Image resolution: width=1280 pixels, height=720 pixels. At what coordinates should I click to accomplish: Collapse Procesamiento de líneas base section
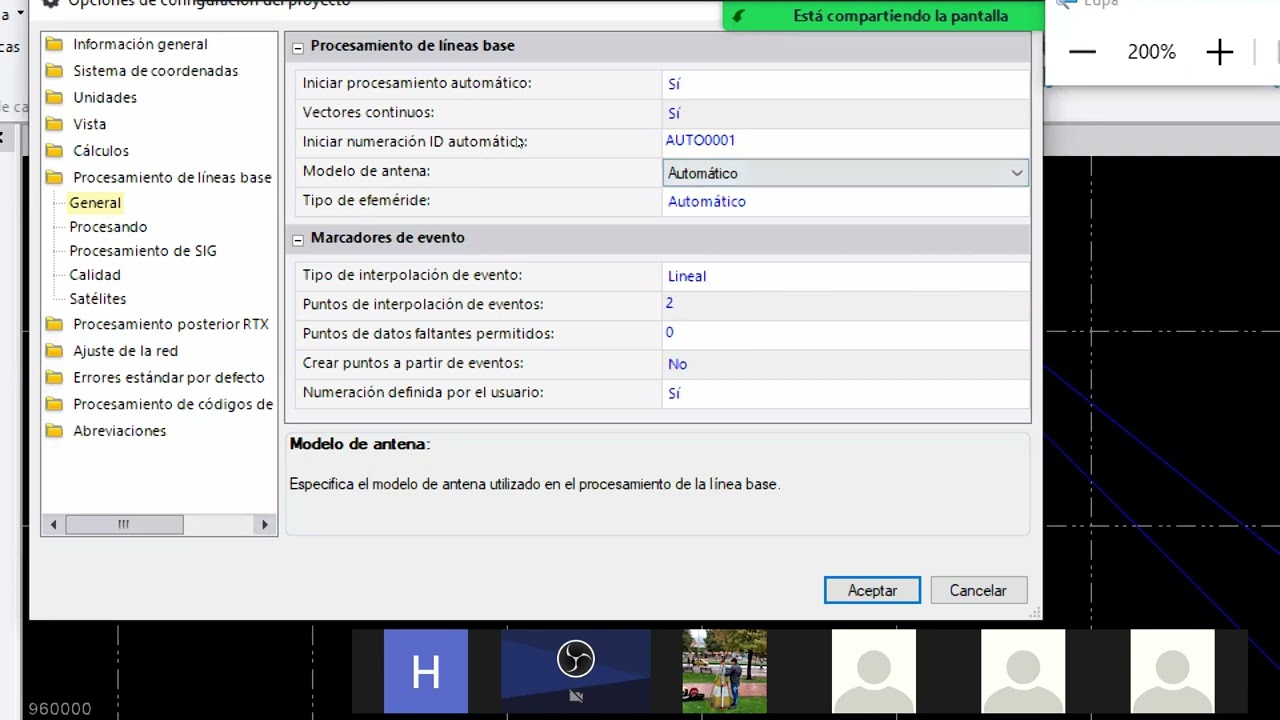coord(297,47)
